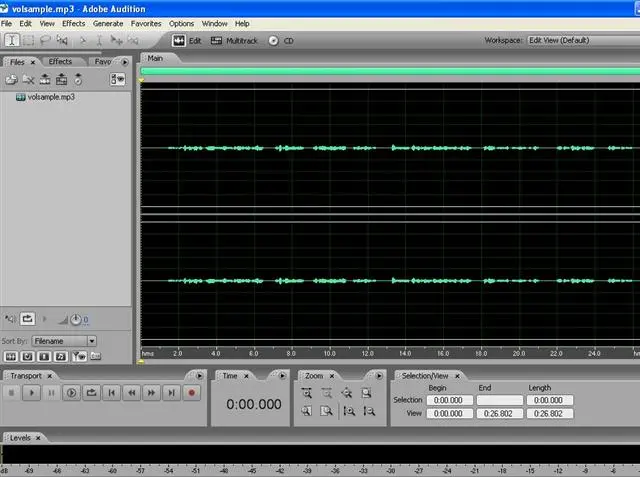This screenshot has height=477, width=640.
Task: Select the Time Selection tool
Action: (11, 41)
